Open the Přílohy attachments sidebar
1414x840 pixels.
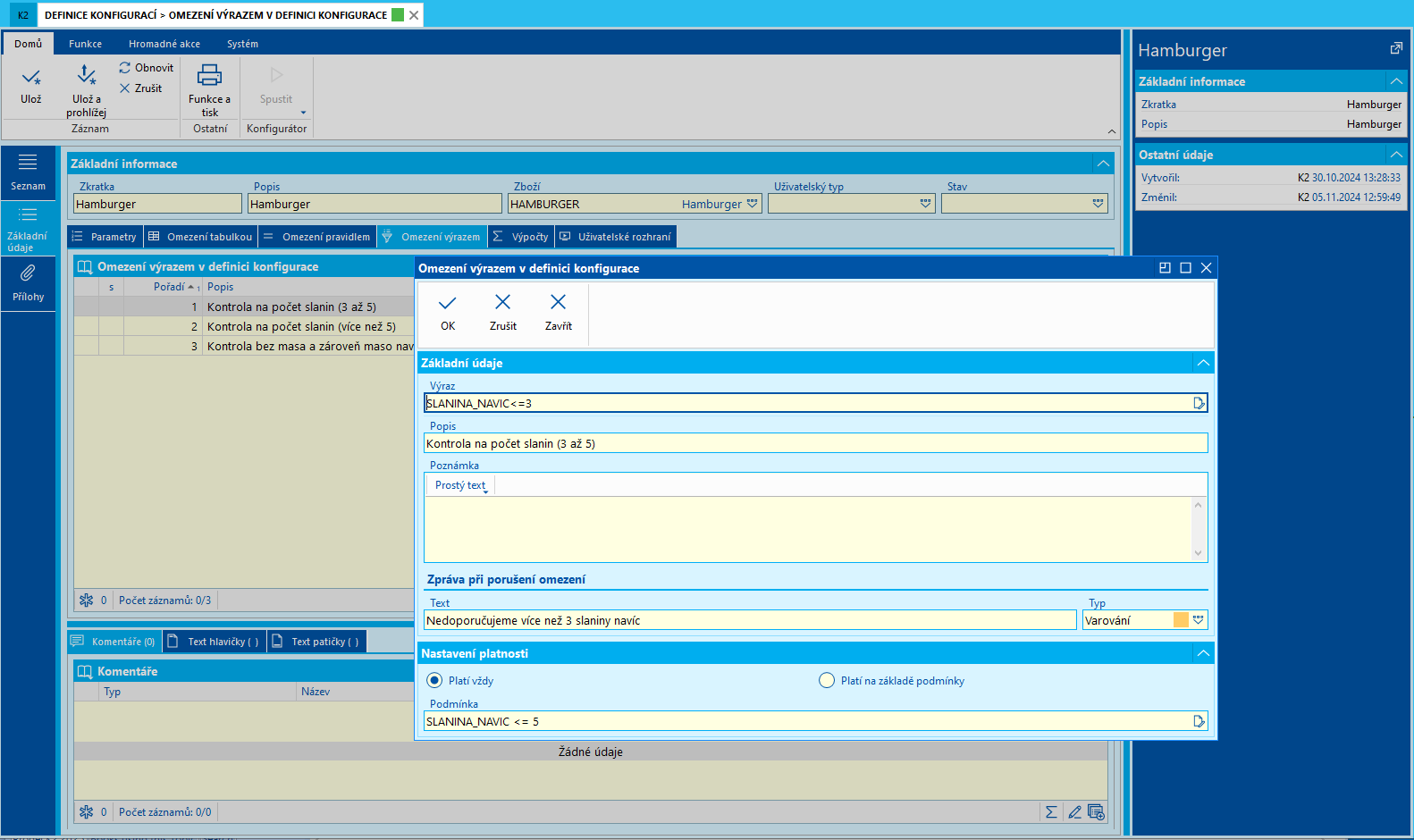(28, 283)
